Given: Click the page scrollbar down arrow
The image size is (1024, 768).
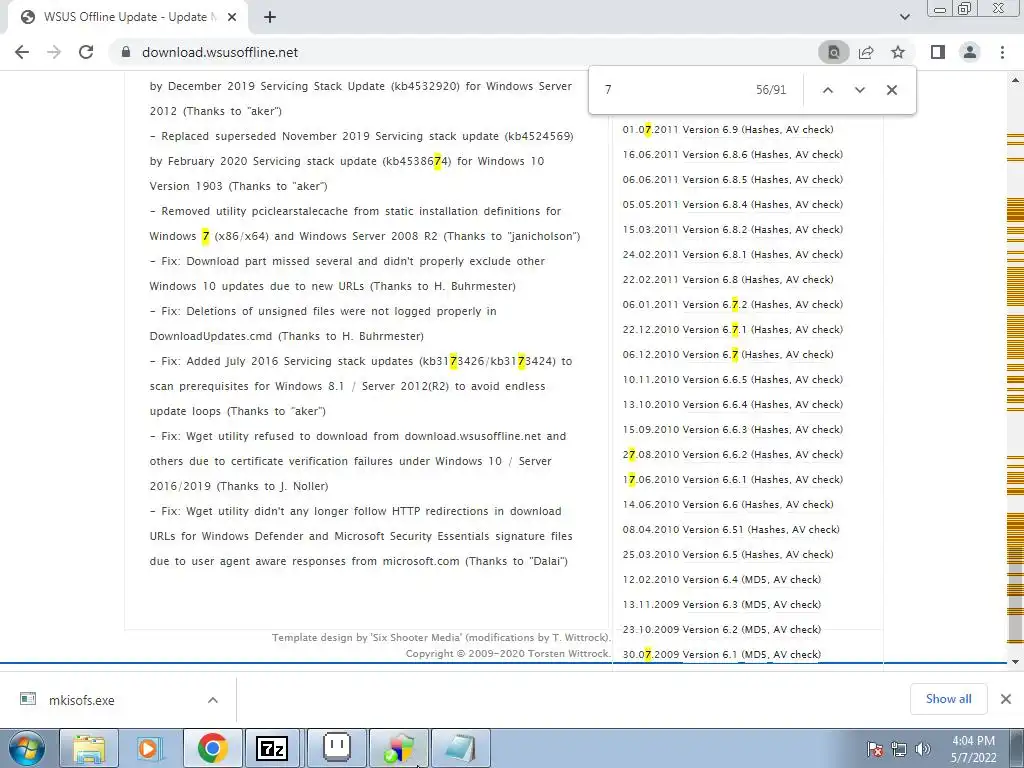Looking at the screenshot, I should coord(1015,662).
